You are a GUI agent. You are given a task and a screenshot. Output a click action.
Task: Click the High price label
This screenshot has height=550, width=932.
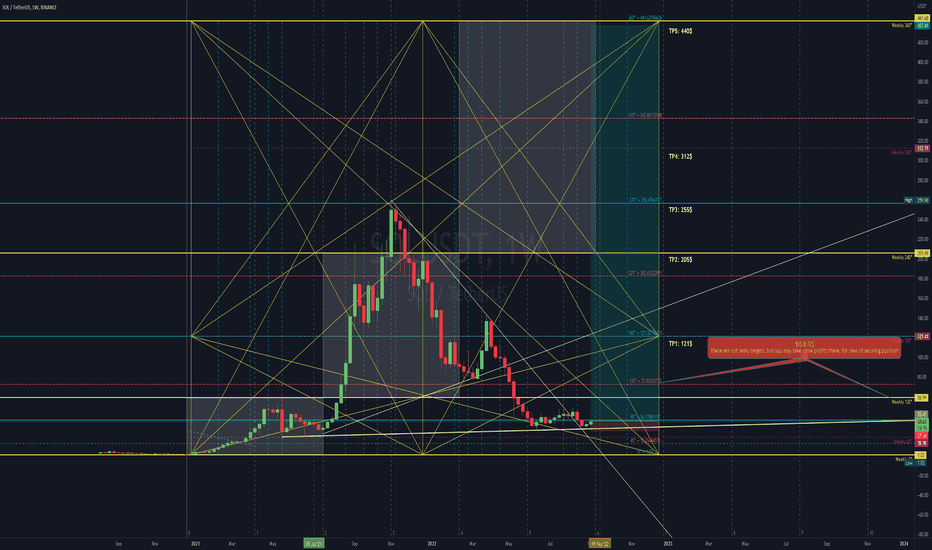pyautogui.click(x=908, y=200)
